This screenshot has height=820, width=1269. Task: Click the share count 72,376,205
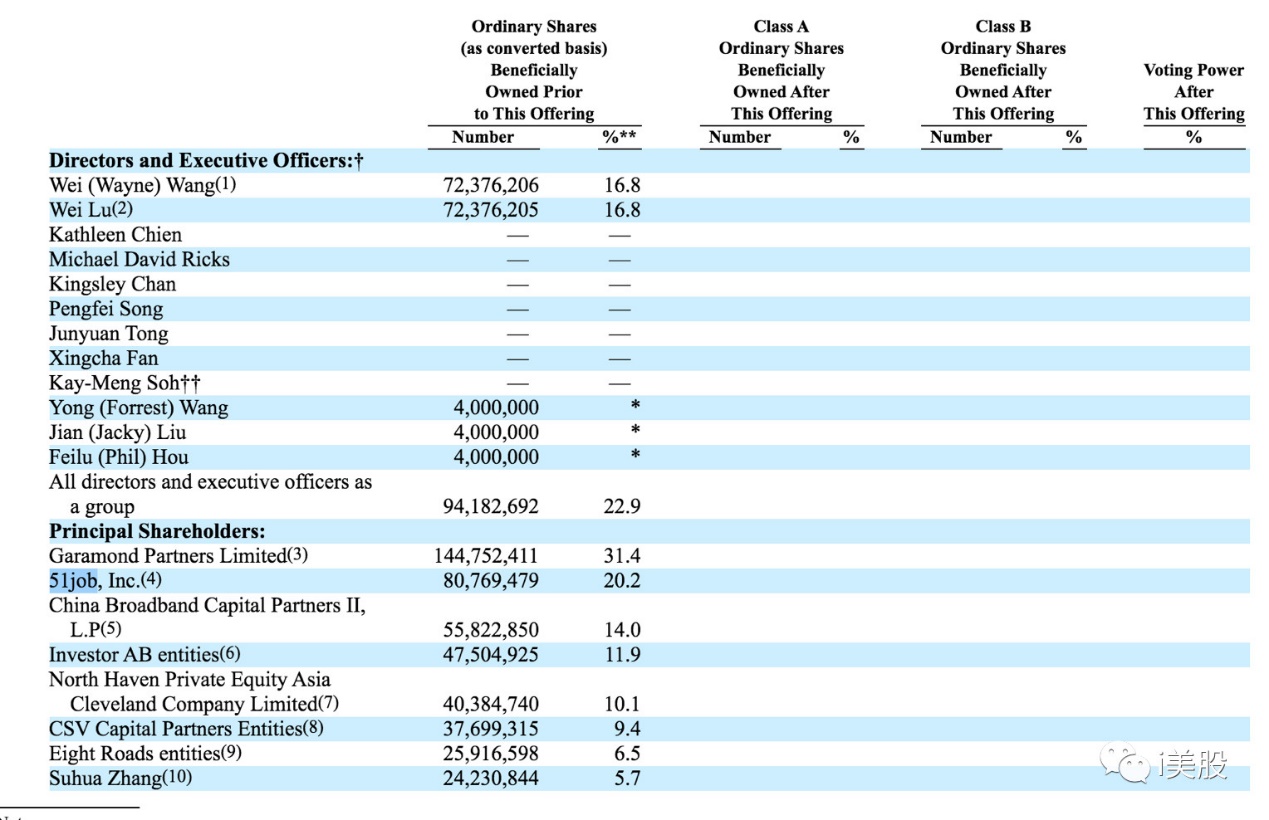point(491,210)
